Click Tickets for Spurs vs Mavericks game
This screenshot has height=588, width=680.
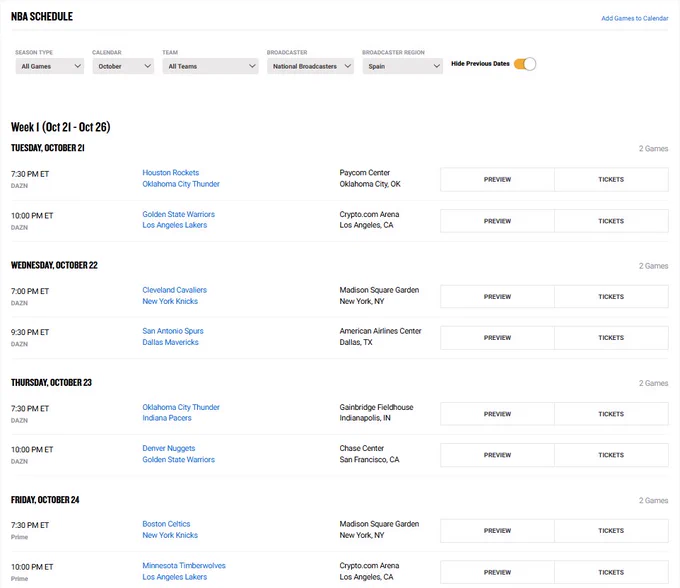[611, 338]
